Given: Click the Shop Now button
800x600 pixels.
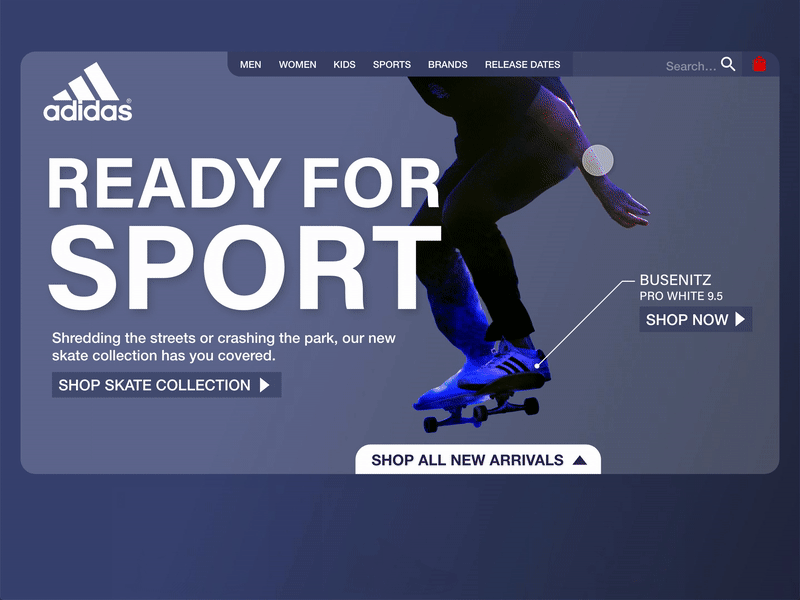Looking at the screenshot, I should coord(696,319).
